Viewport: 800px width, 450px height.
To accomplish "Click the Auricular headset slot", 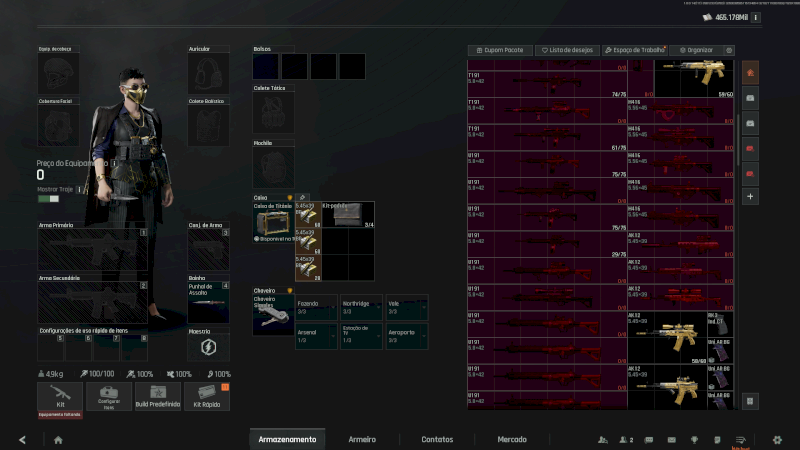I will pos(208,73).
